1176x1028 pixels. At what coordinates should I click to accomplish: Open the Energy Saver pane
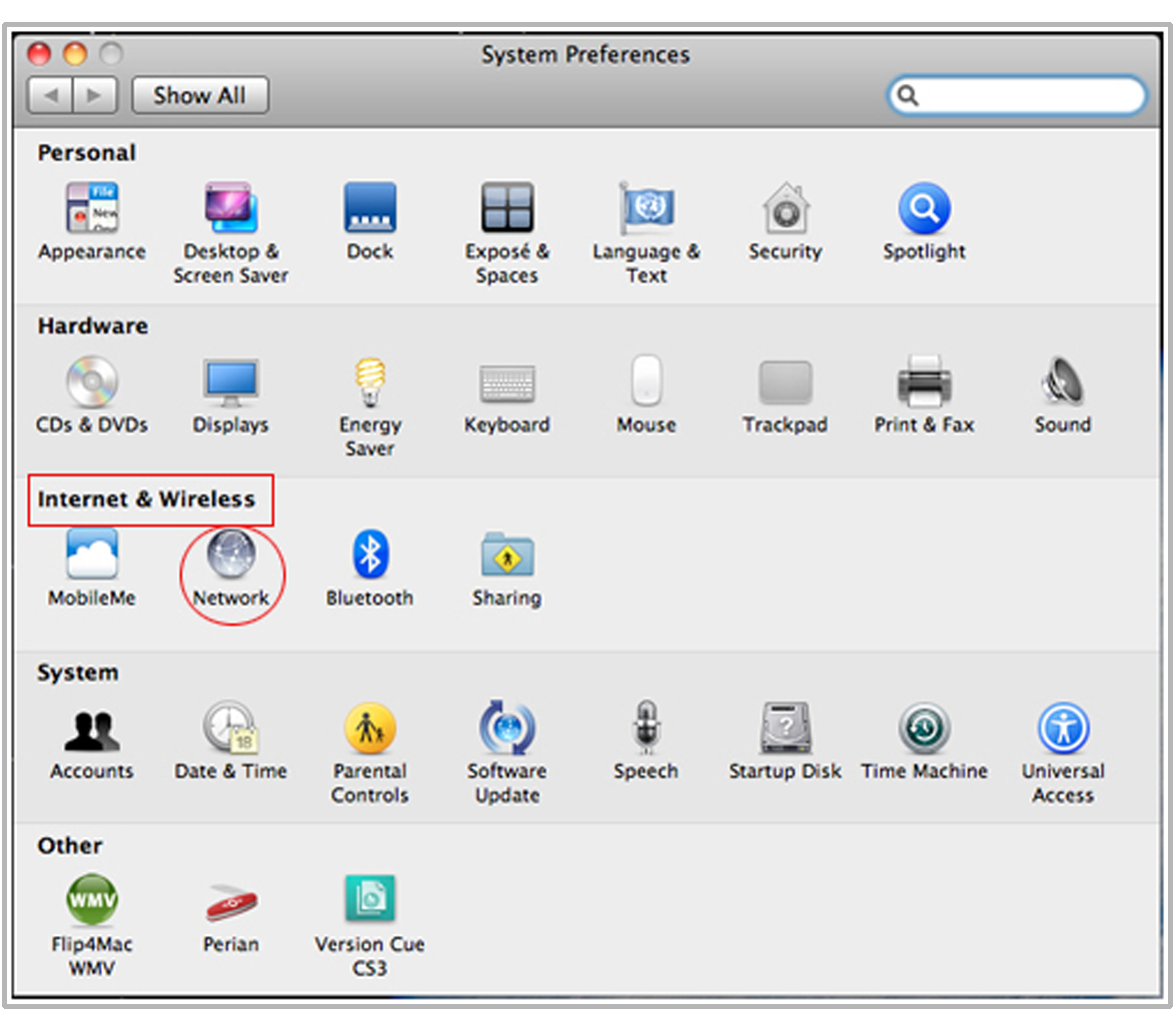[x=370, y=384]
